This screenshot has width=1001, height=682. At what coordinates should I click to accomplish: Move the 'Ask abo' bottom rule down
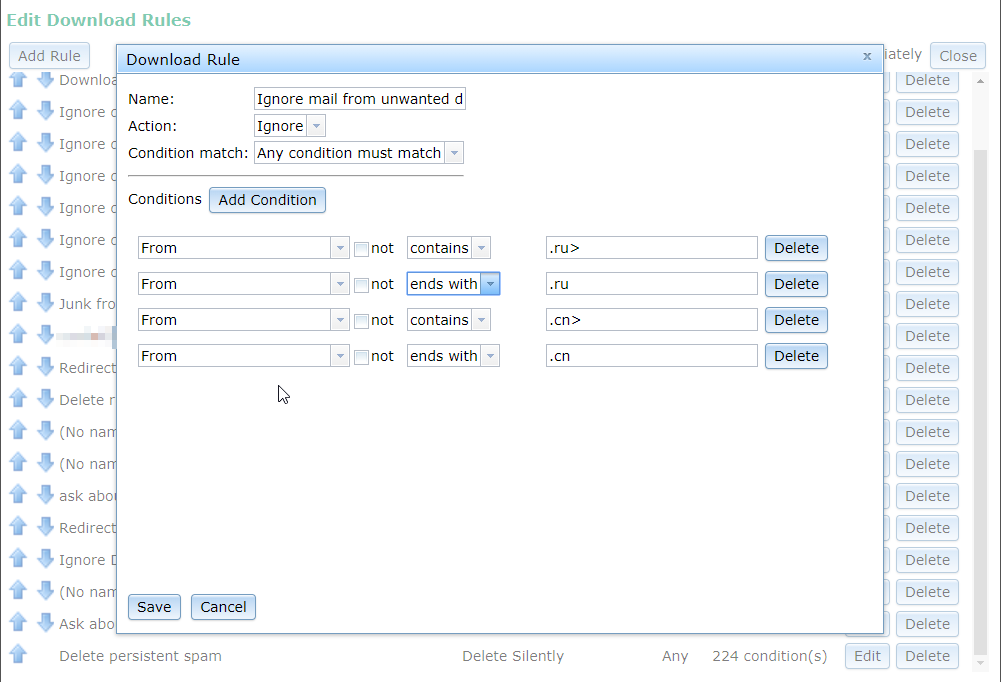click(x=45, y=623)
